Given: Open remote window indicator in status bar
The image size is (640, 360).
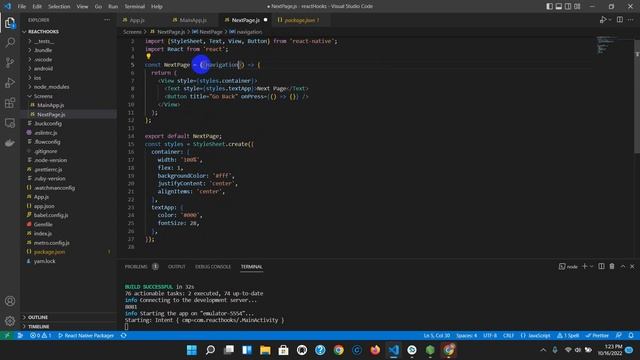Looking at the screenshot, I should 7,335.
